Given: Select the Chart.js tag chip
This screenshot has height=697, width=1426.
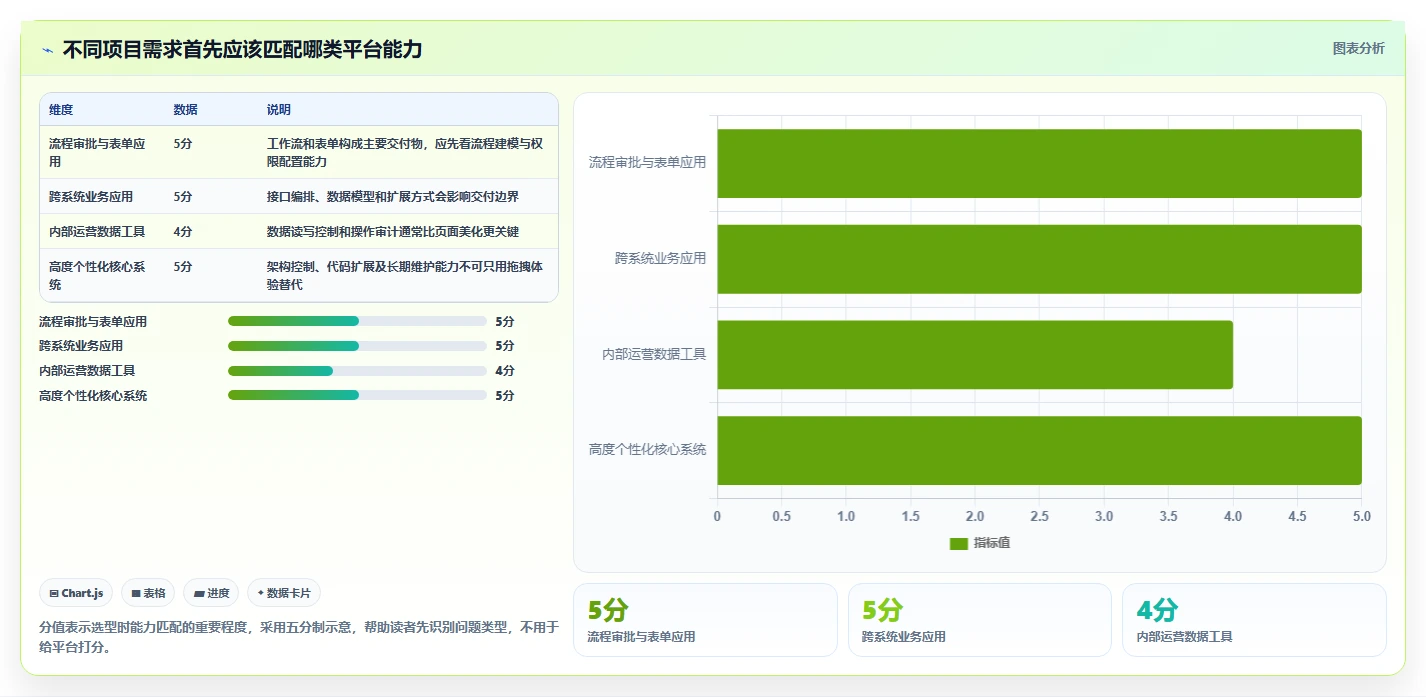Looking at the screenshot, I should 77,593.
